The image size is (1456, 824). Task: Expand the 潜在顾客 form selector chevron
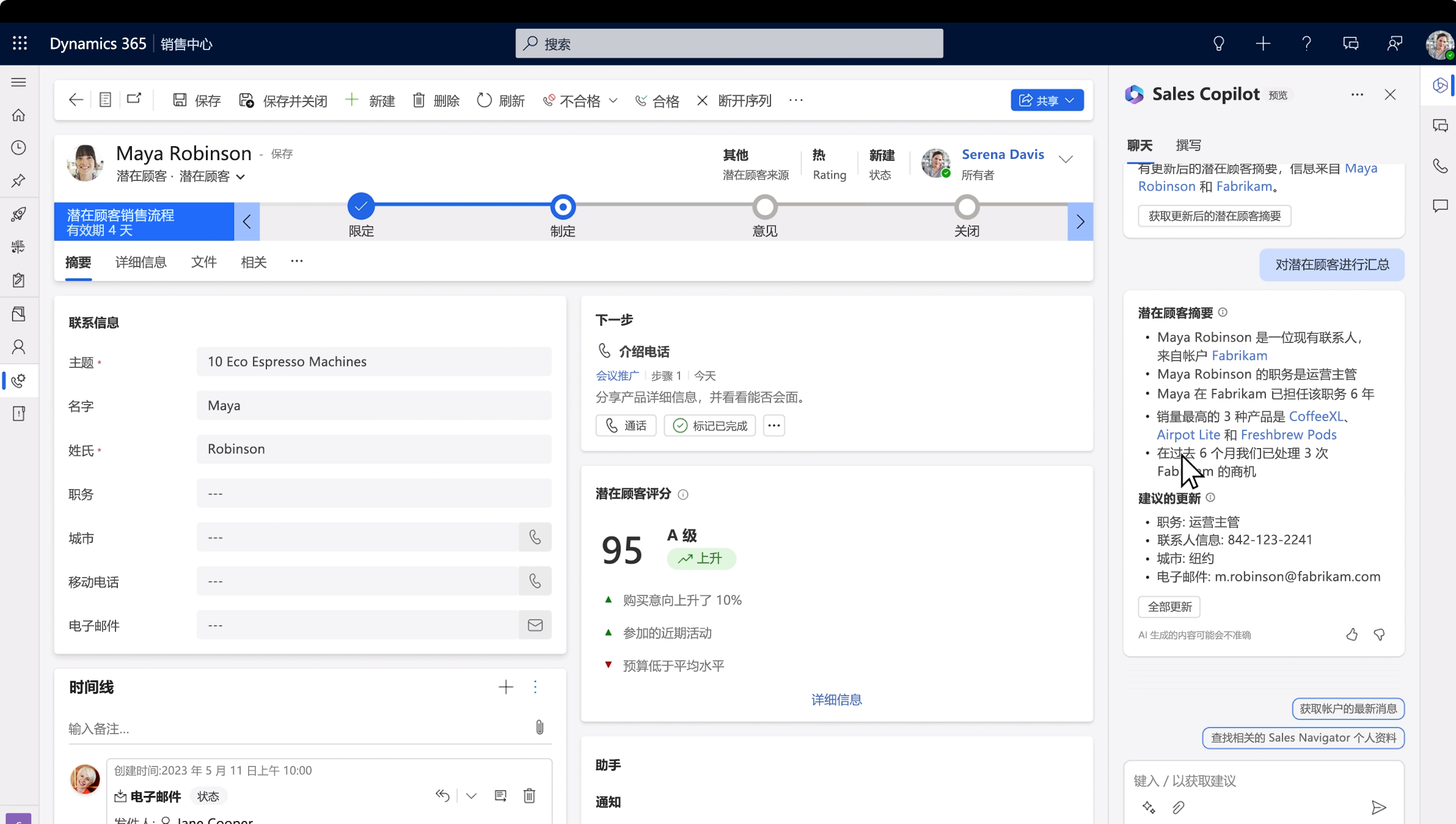click(241, 177)
